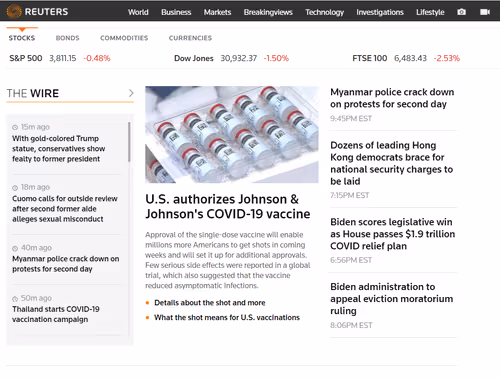
Task: Switch to the Currencies tab
Action: (190, 38)
